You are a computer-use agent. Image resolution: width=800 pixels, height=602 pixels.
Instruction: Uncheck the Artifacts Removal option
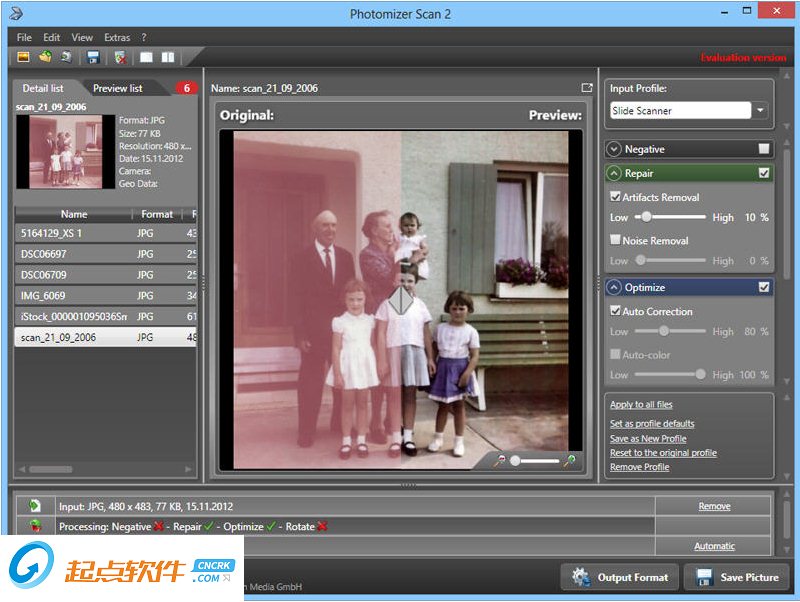coord(615,197)
